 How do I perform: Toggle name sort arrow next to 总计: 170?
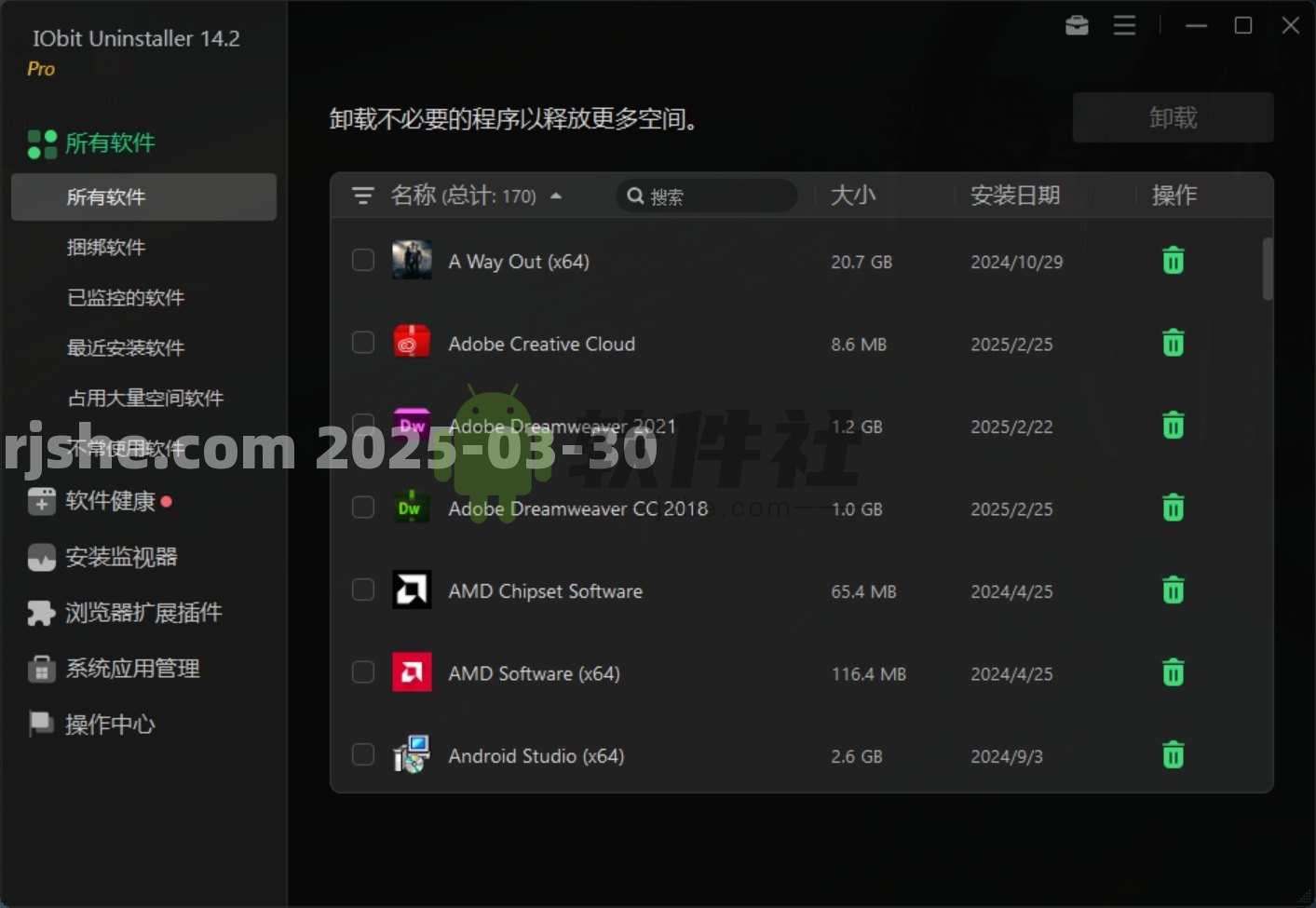(x=556, y=197)
